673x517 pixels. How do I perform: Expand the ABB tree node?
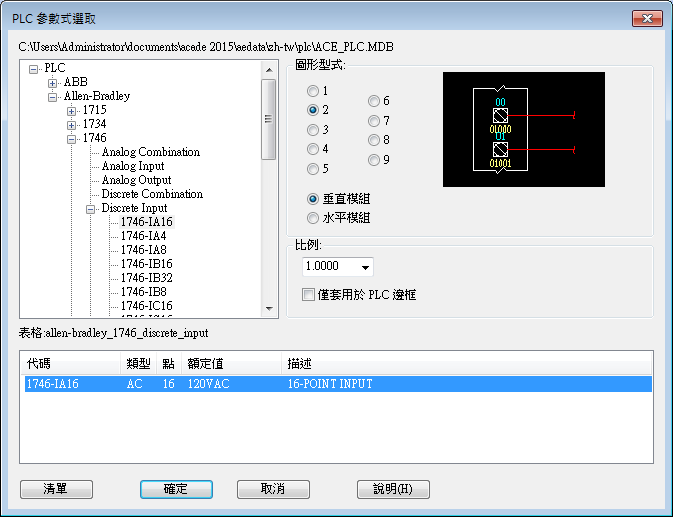tap(52, 83)
